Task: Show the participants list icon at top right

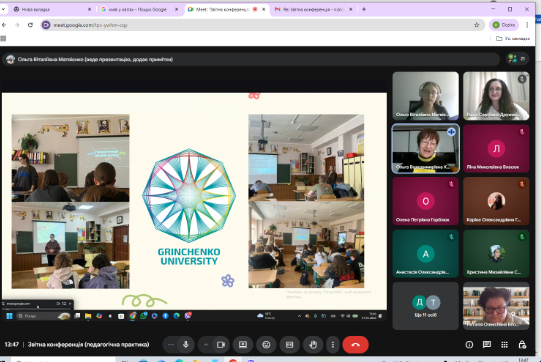Action: [517, 59]
